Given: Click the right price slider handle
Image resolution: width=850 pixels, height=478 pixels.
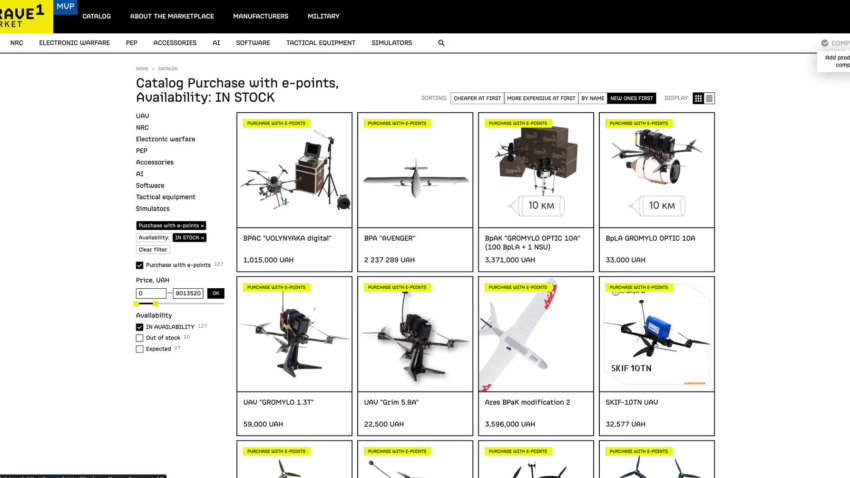Looking at the screenshot, I should [156, 303].
